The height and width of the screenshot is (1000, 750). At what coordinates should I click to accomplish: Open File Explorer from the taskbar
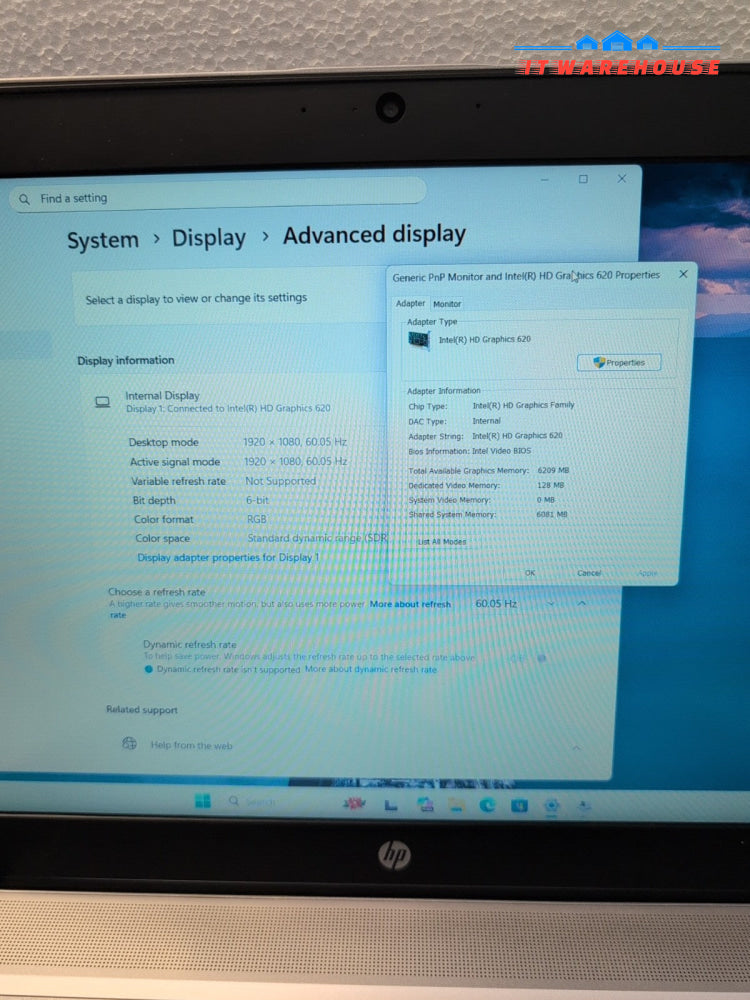click(456, 805)
